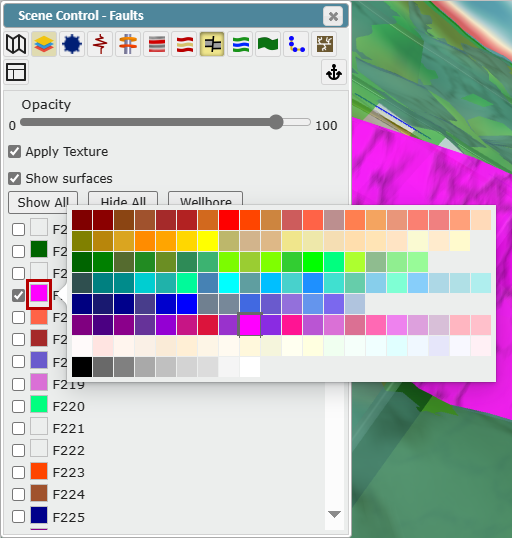Click the blue dotted path icon
This screenshot has height=538, width=512.
[296, 44]
